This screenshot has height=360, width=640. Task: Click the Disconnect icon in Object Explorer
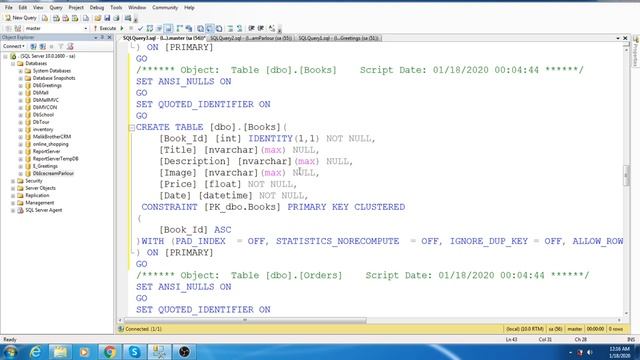point(42,46)
